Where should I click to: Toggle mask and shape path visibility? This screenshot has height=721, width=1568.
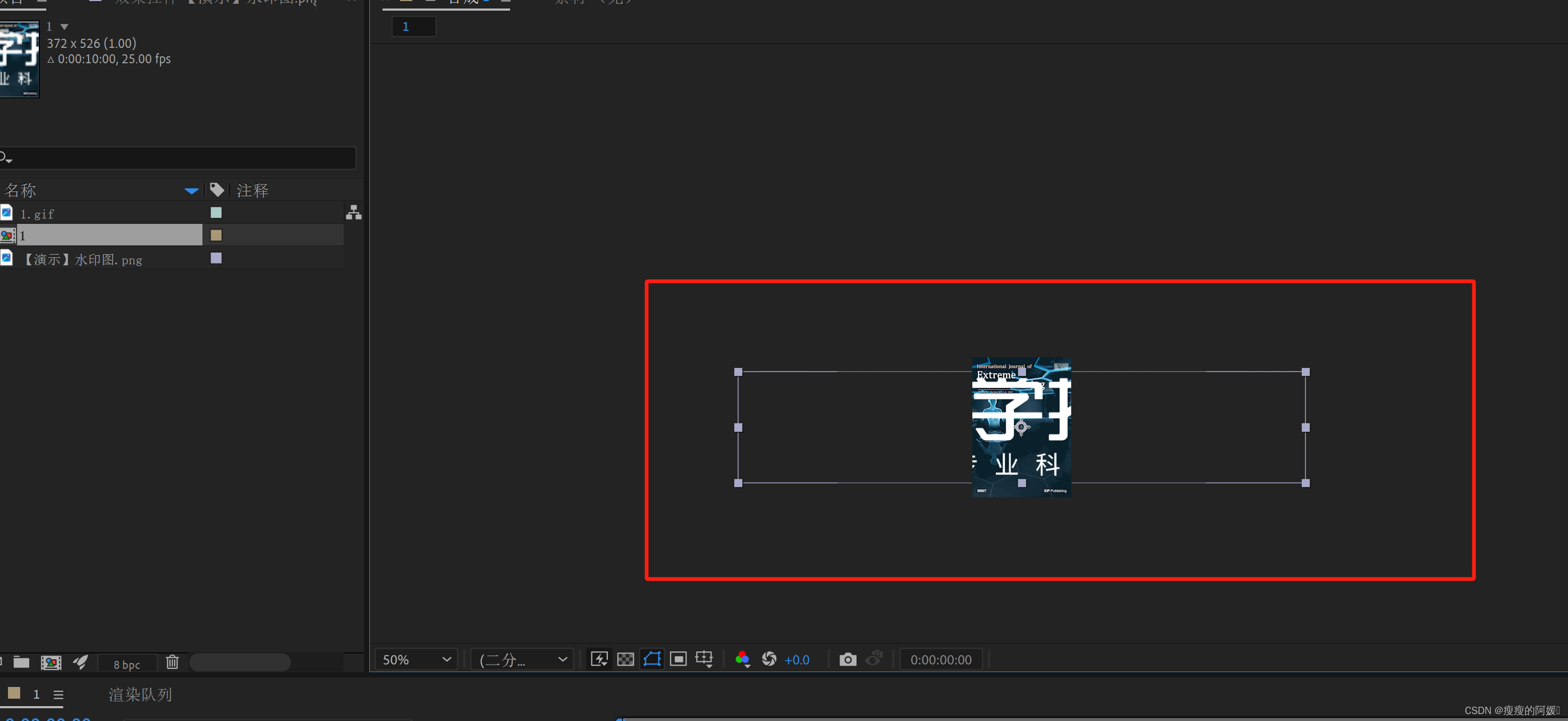coord(652,659)
